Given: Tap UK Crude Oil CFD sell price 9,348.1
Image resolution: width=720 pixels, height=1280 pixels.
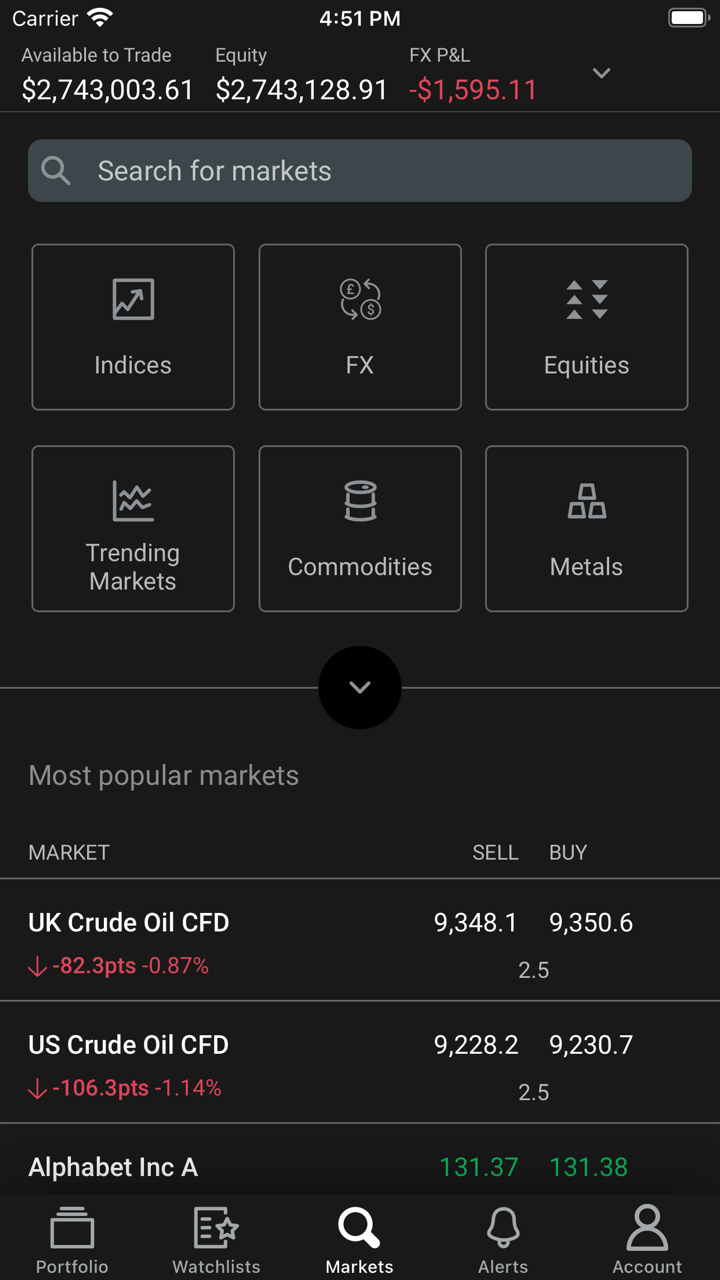Looking at the screenshot, I should coord(476,923).
